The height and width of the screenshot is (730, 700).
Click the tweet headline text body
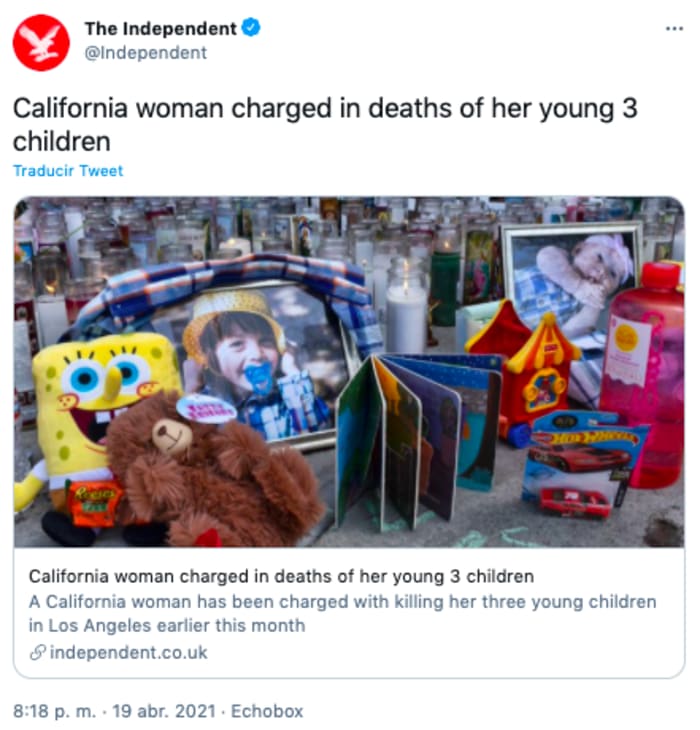pos(325,125)
